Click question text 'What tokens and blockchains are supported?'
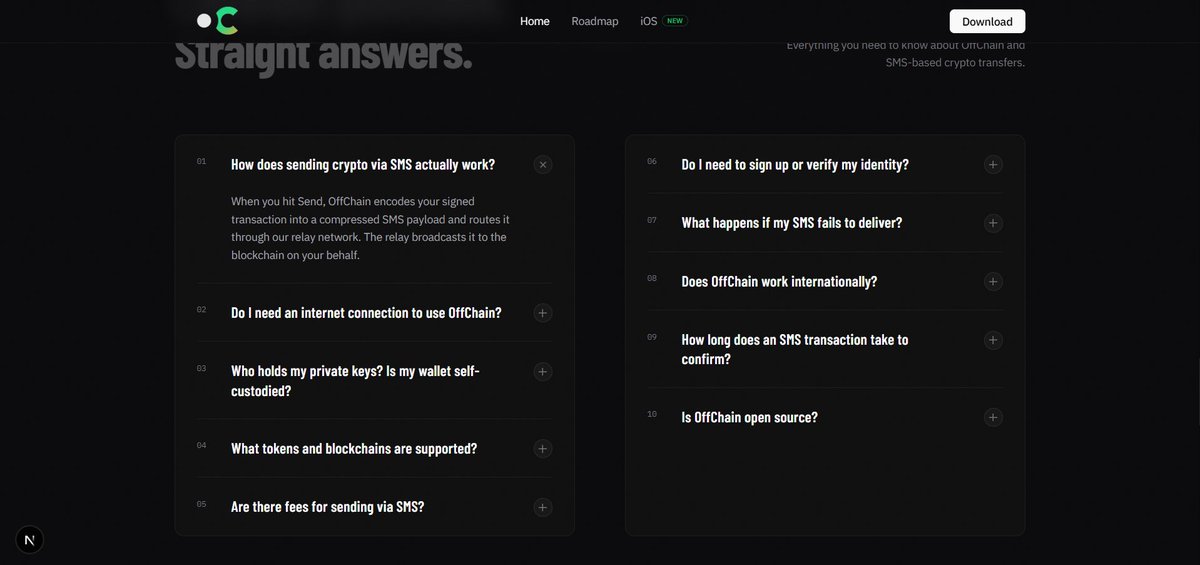The image size is (1200, 565). (x=354, y=449)
